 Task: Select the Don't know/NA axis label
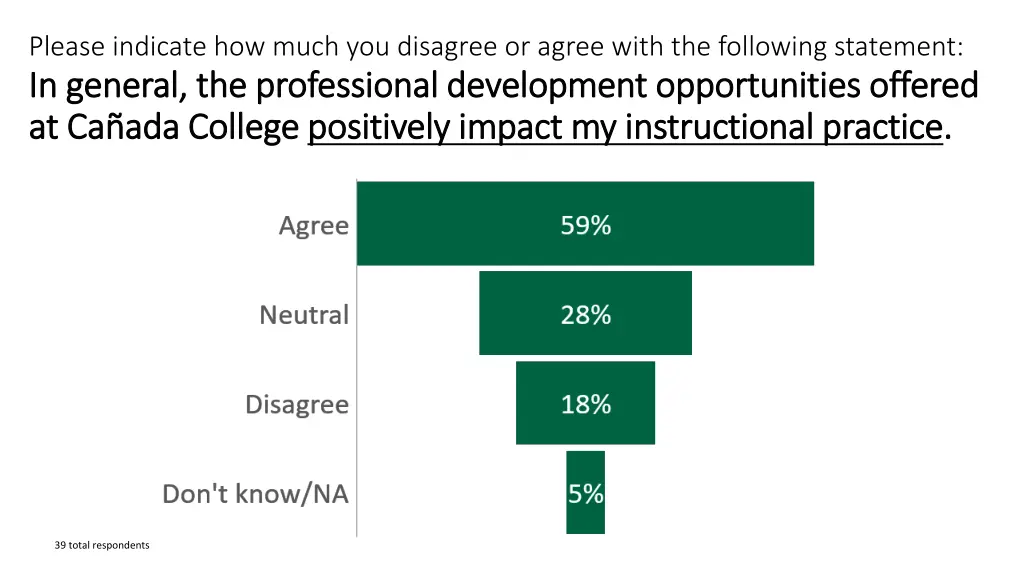(255, 494)
